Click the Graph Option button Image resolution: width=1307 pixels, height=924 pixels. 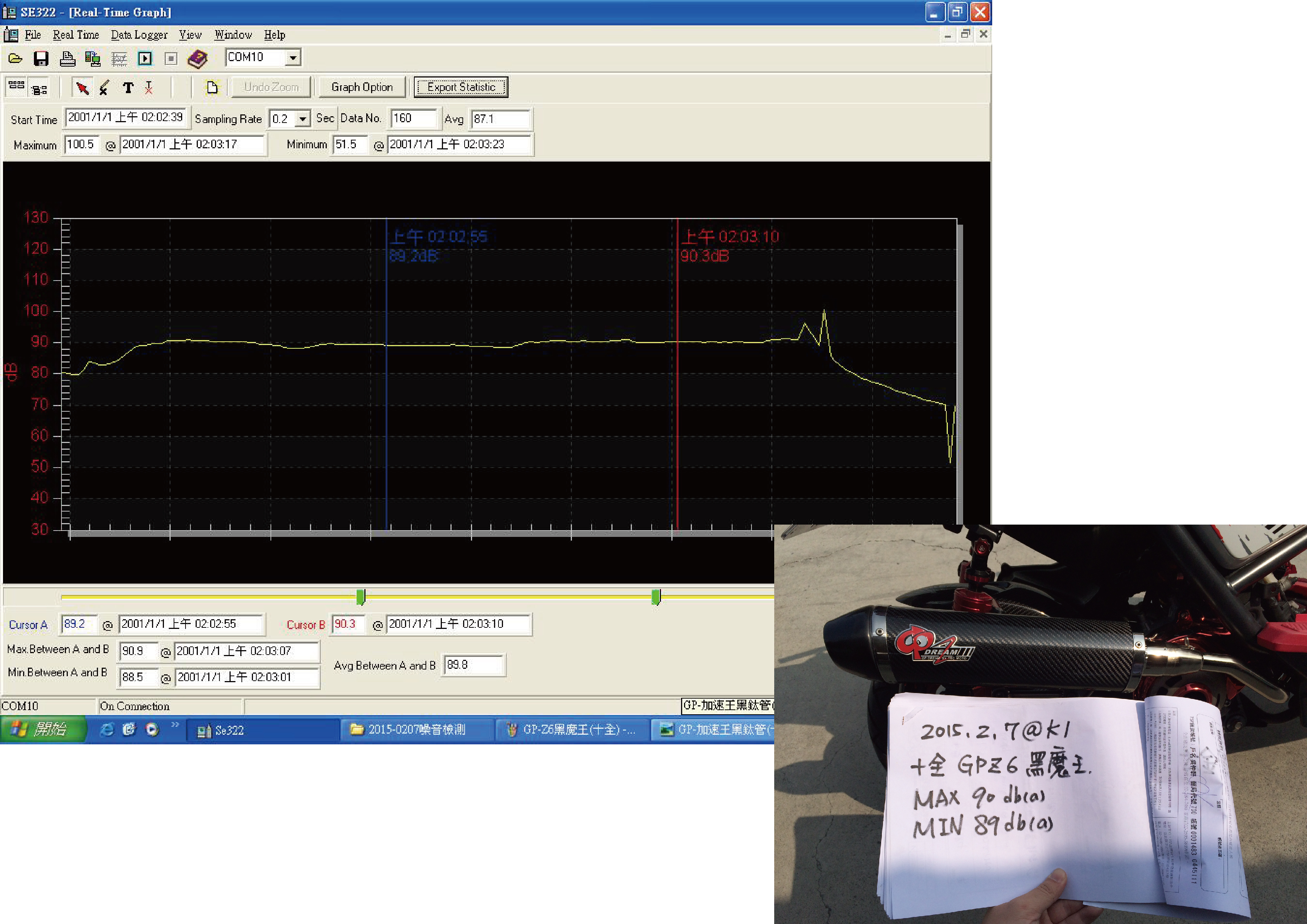(362, 87)
